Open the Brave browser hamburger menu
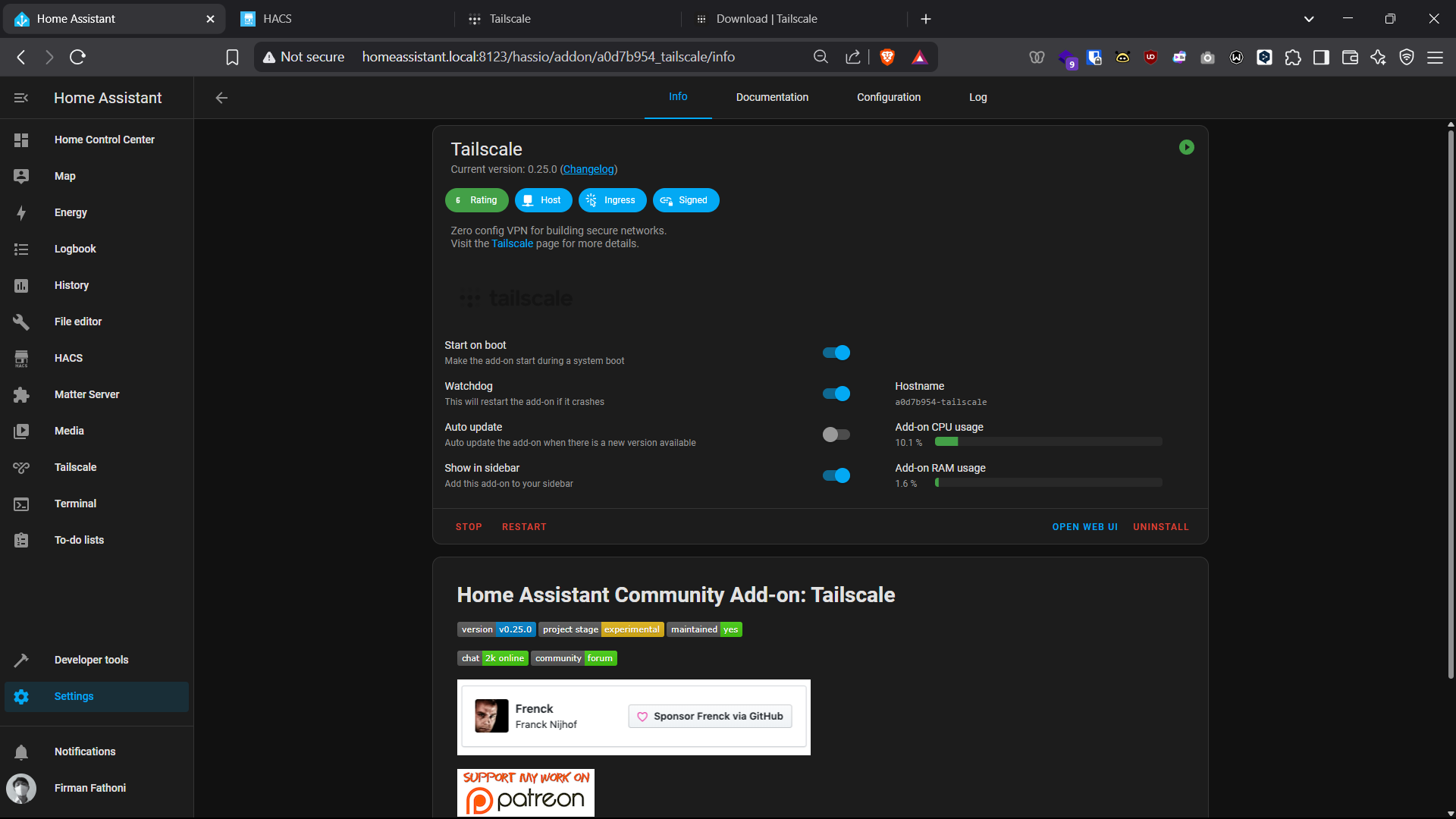Viewport: 1456px width, 819px height. coord(1435,57)
